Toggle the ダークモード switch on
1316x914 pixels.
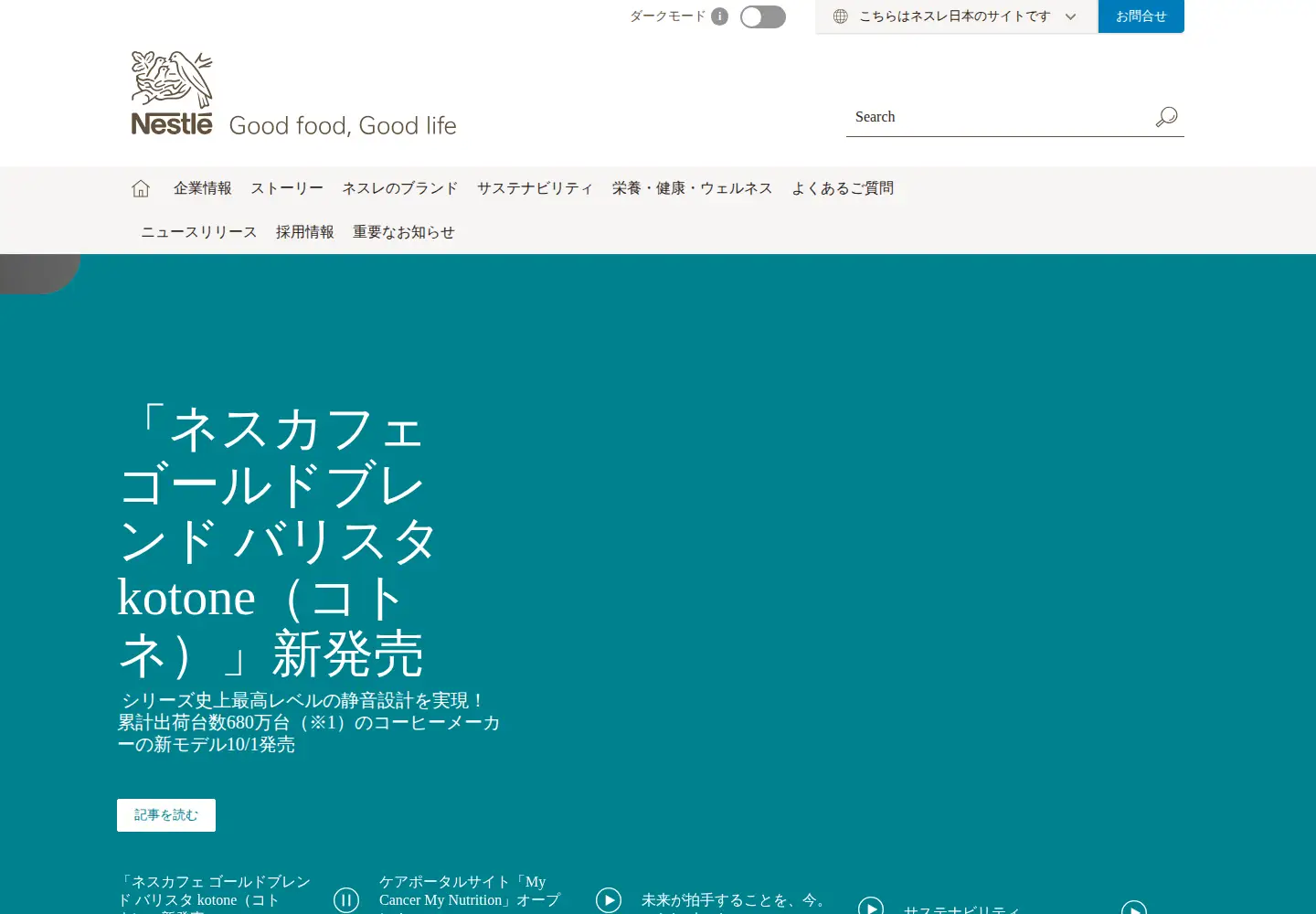click(763, 16)
